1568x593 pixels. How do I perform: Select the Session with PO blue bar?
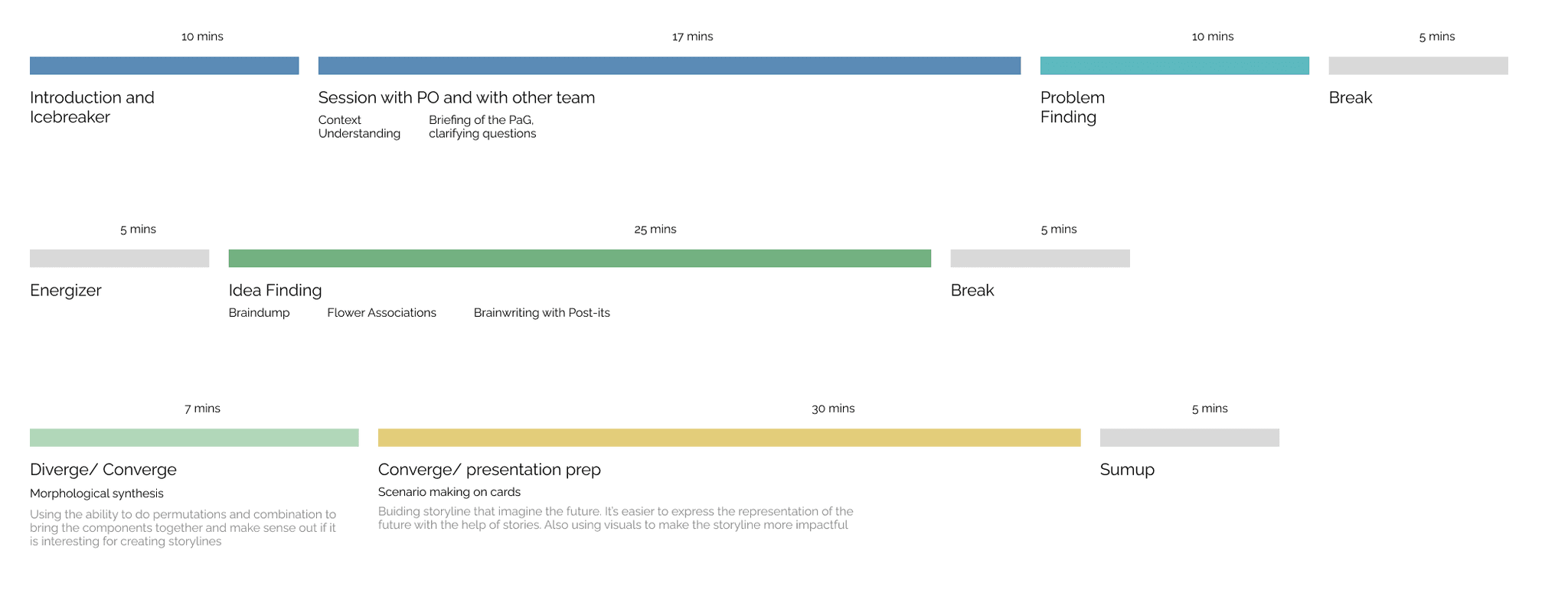[669, 66]
